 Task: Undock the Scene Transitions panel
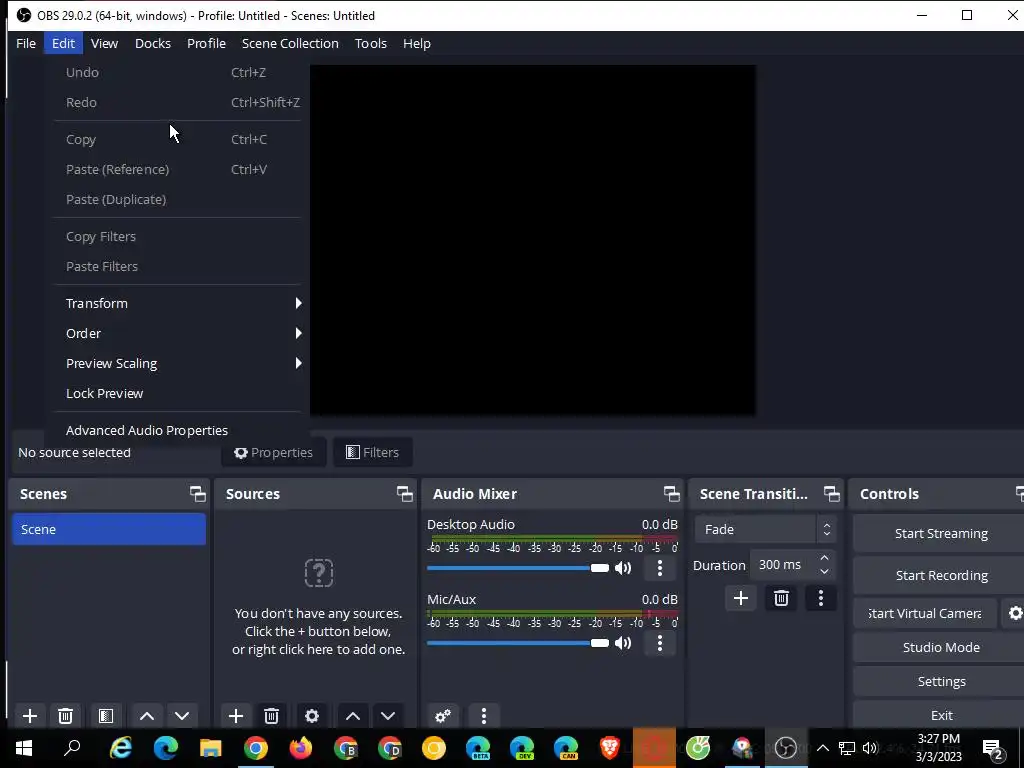[x=831, y=494]
